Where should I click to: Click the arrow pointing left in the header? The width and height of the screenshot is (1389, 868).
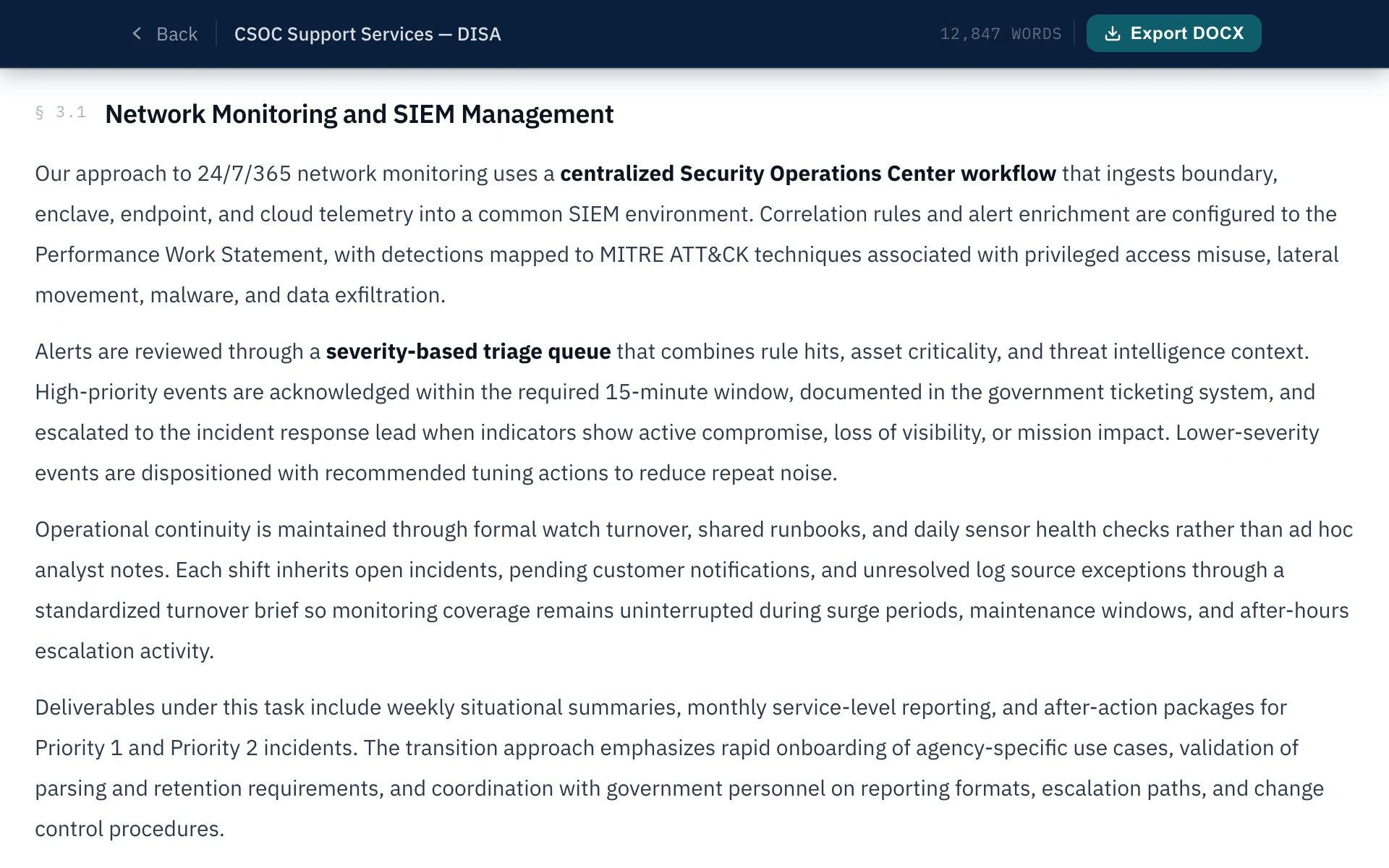tap(136, 33)
